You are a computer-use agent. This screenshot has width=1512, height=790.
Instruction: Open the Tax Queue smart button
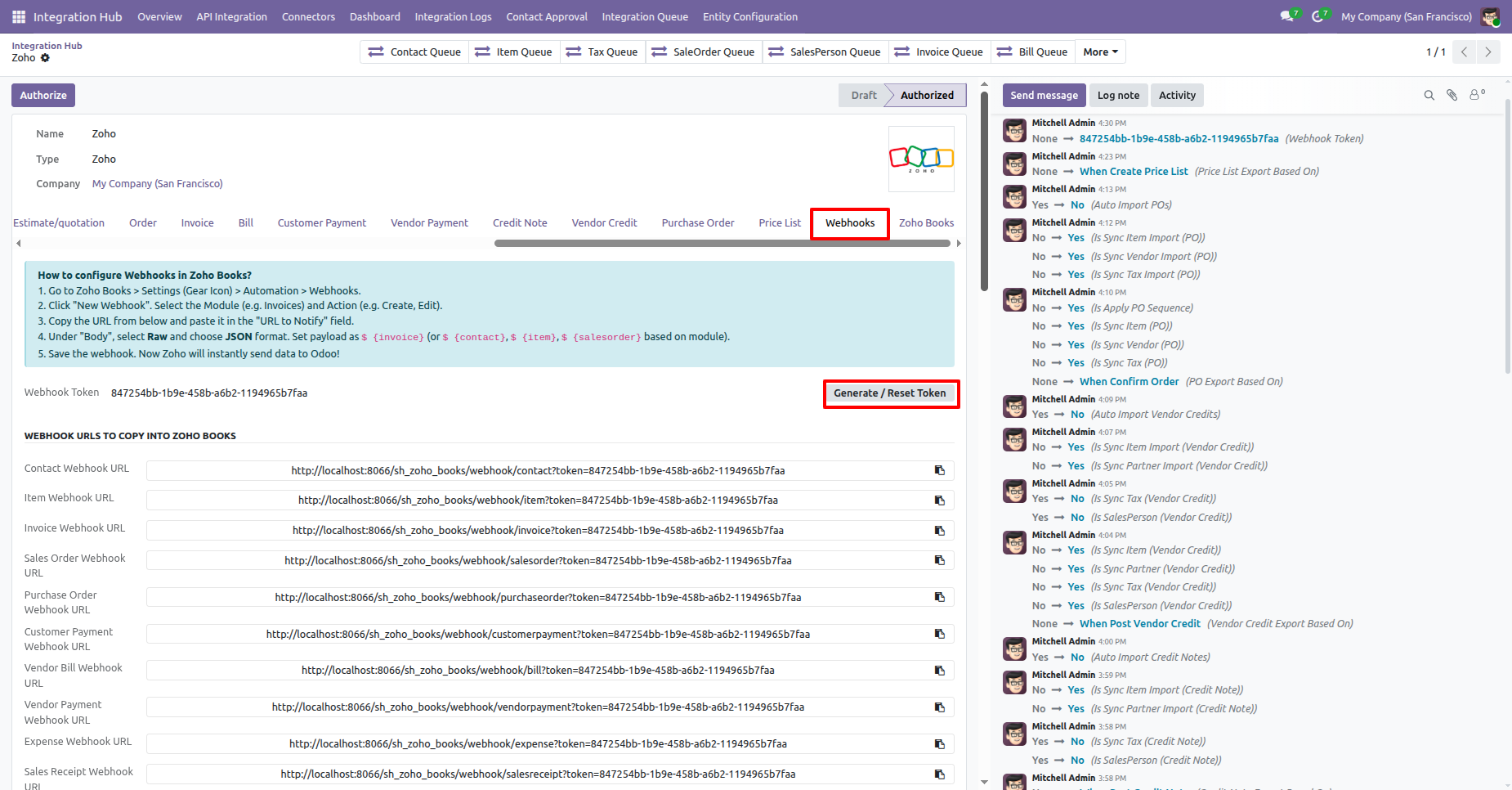602,52
